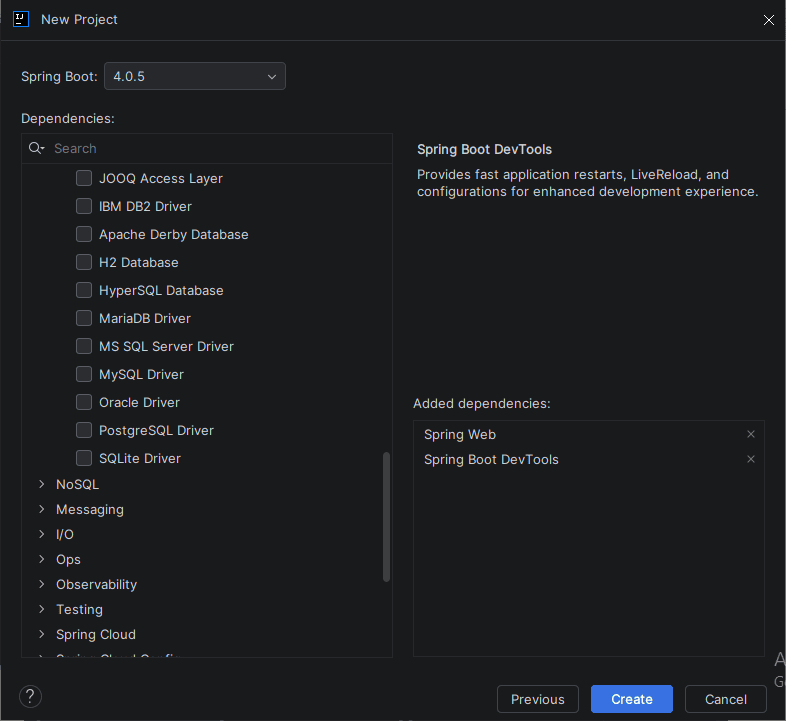The height and width of the screenshot is (721, 786).
Task: Enable the IBM DB2 Driver checkbox
Action: click(84, 206)
